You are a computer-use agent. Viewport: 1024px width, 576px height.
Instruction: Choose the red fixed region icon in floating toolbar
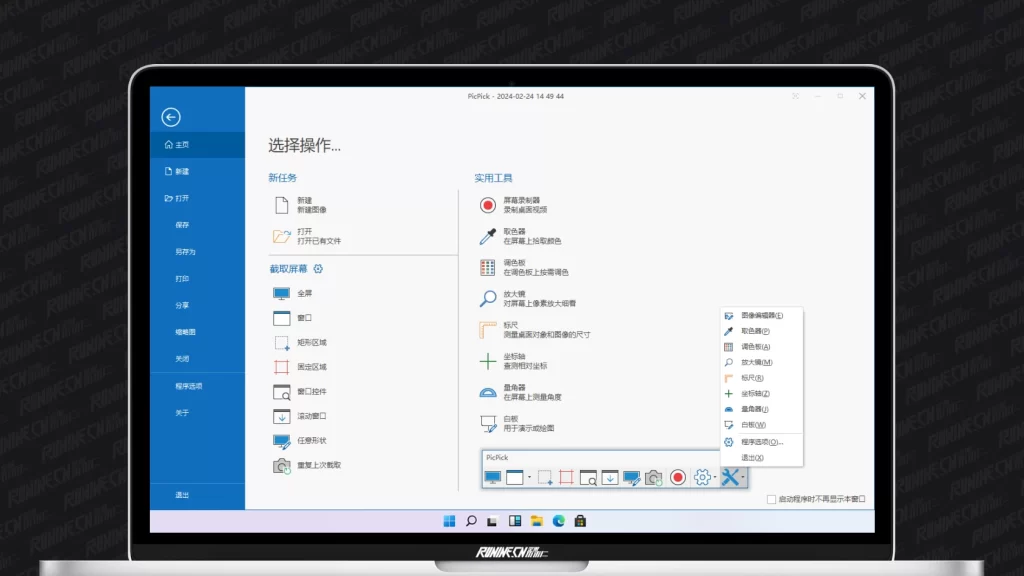pyautogui.click(x=566, y=478)
